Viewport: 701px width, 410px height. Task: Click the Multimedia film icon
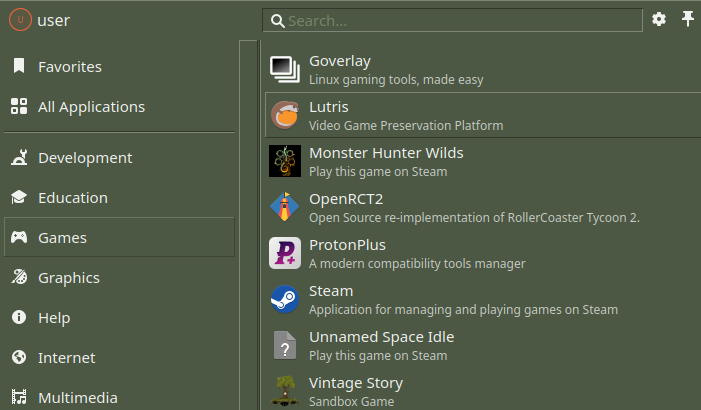19,397
